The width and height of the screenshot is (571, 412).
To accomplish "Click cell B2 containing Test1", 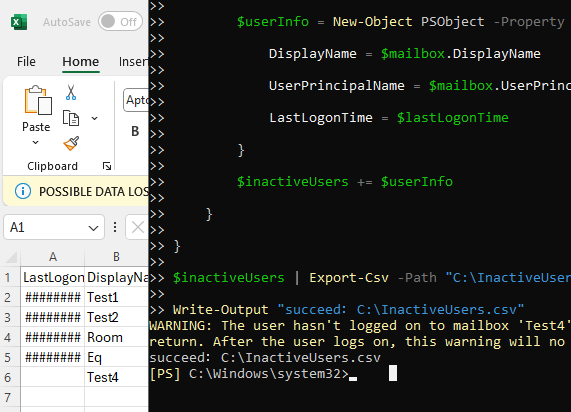I will point(117,298).
